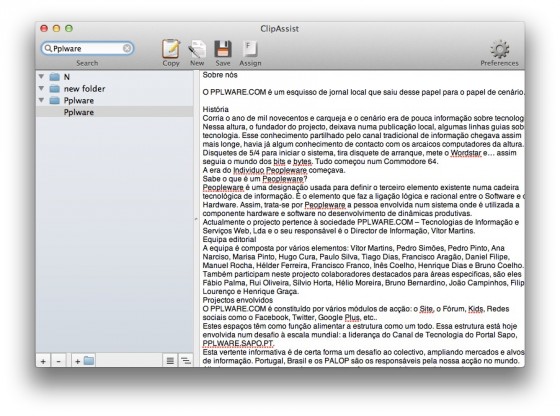The height and width of the screenshot is (416, 560).
Task: Click inside the Pplware search field
Action: [x=88, y=48]
